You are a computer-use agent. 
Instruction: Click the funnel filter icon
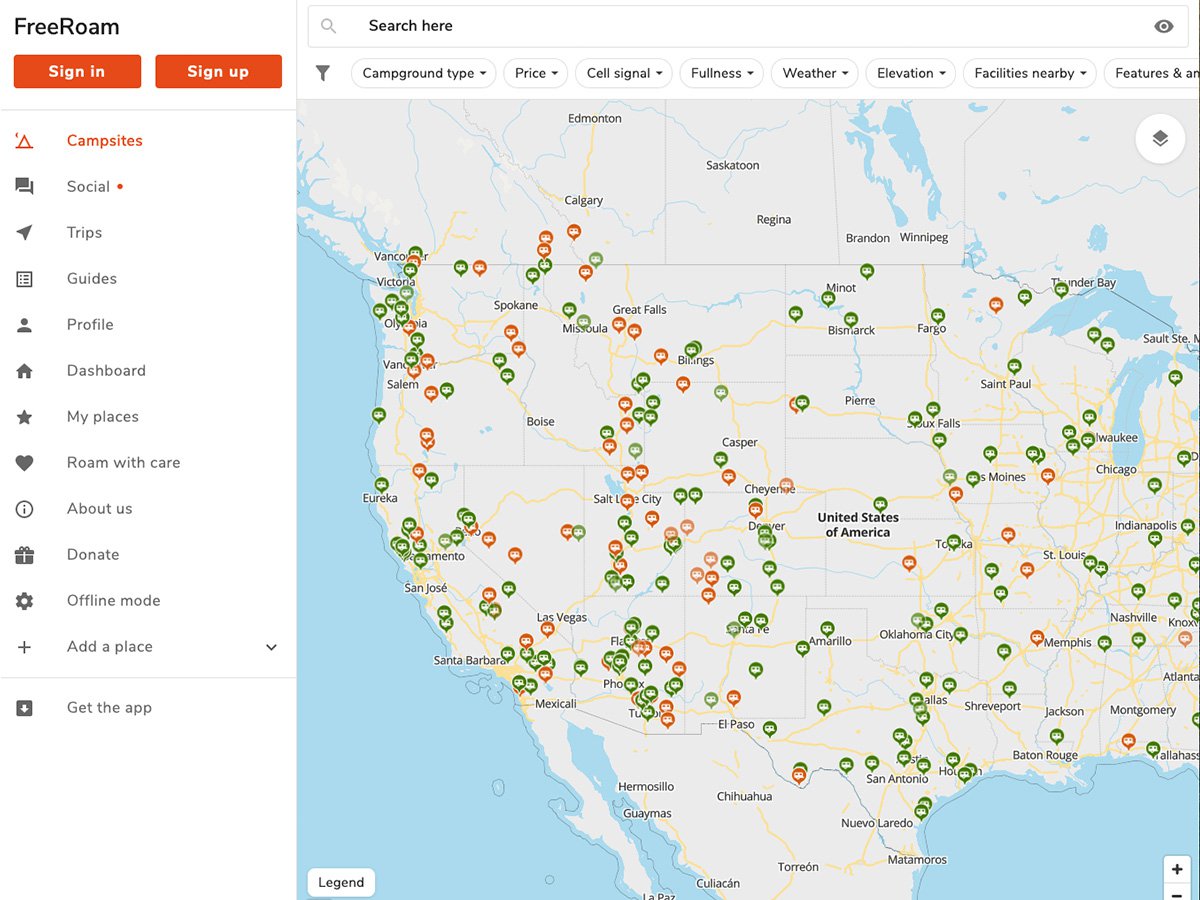(x=323, y=73)
